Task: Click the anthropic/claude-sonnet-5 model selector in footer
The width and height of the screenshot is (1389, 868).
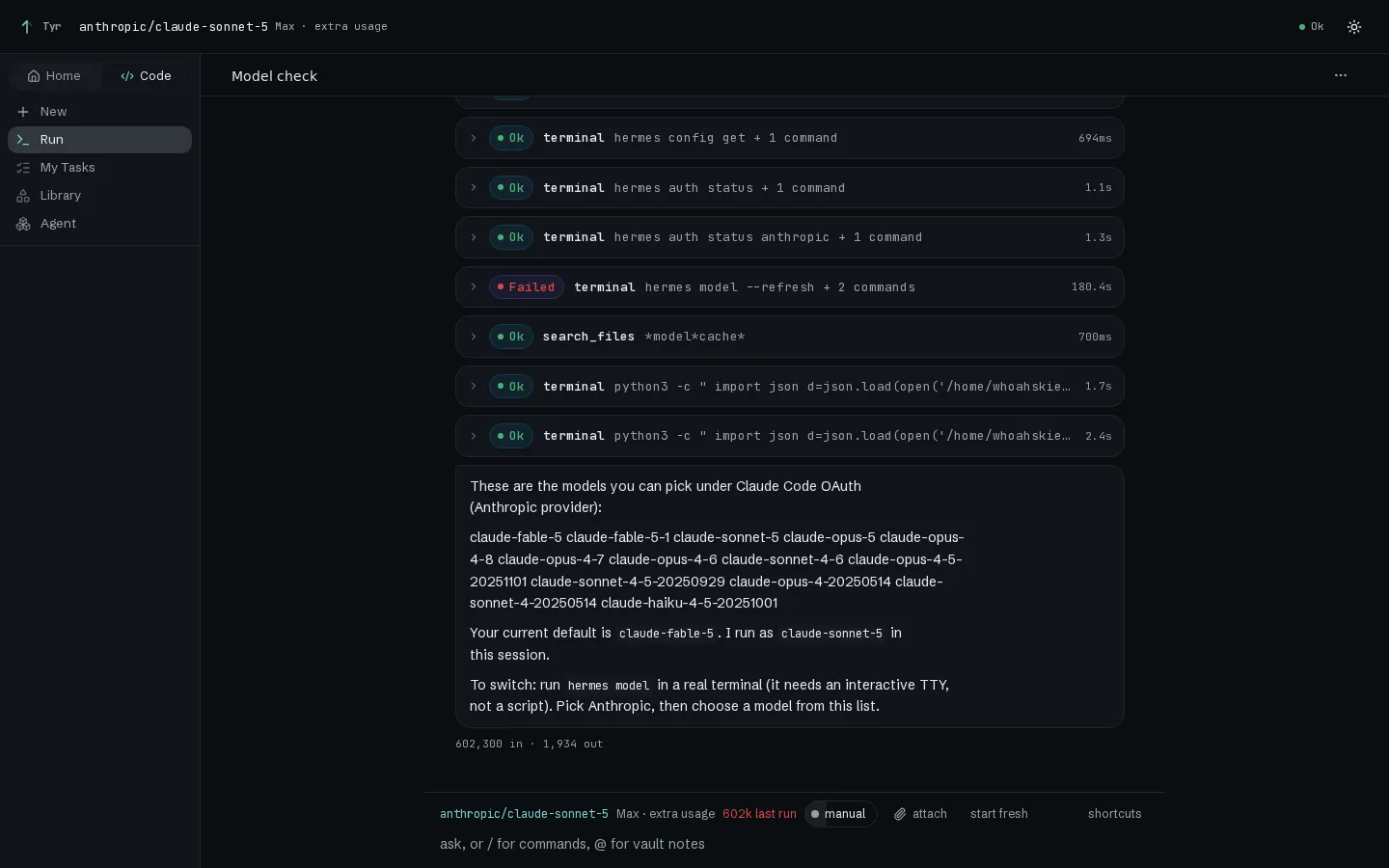Action: pyautogui.click(x=524, y=814)
